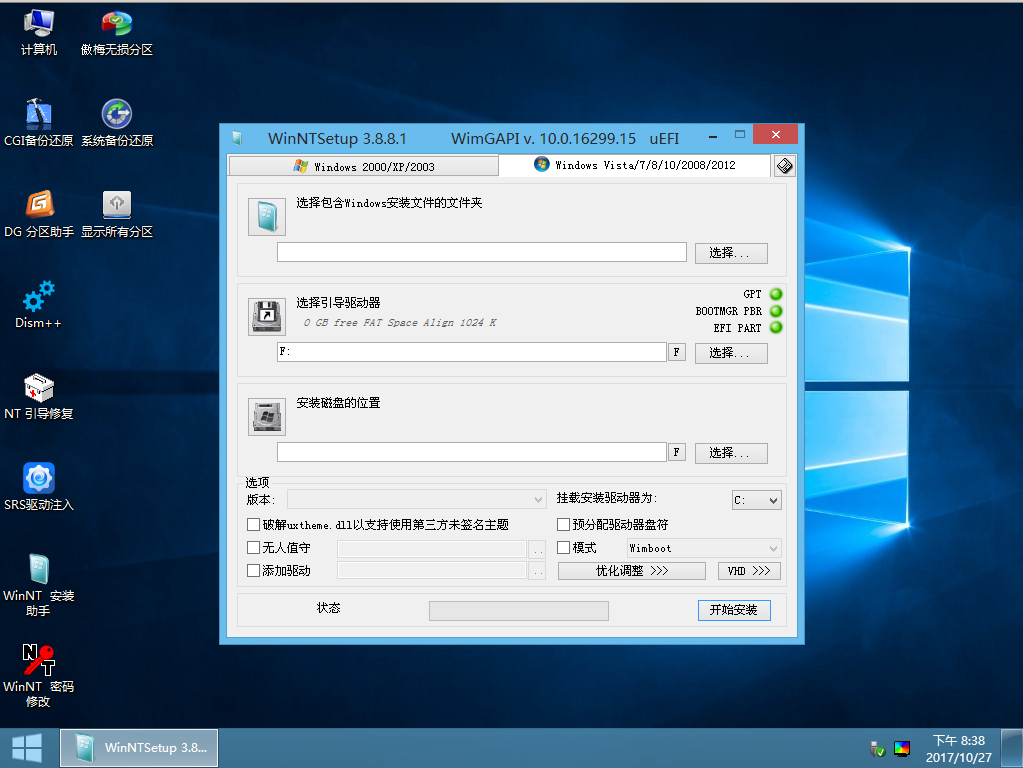
Task: Toggle the 模式 checkbox
Action: click(564, 547)
